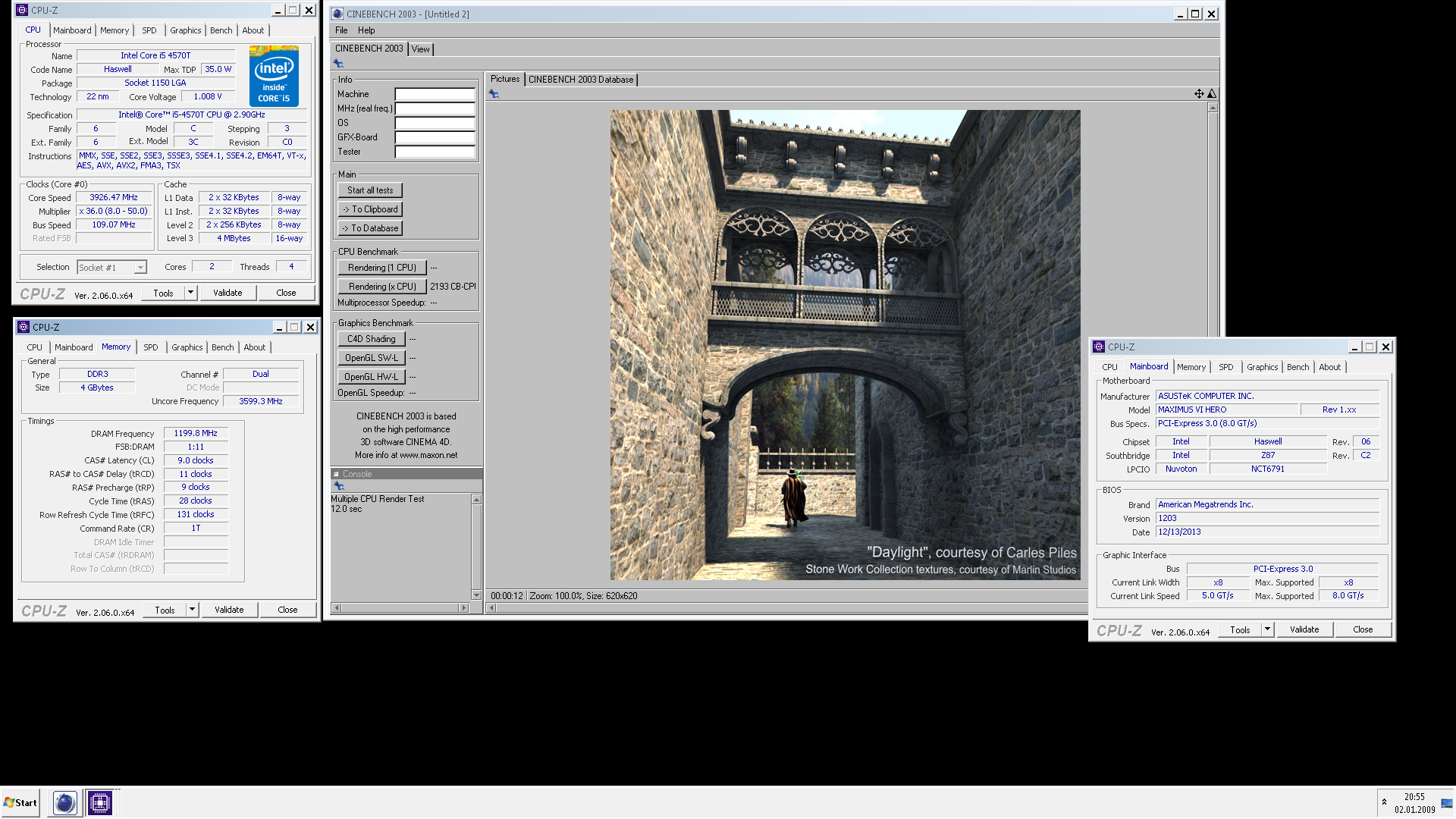This screenshot has height=819, width=1456.
Task: Open the Help menu in Cinebench
Action: click(x=366, y=30)
